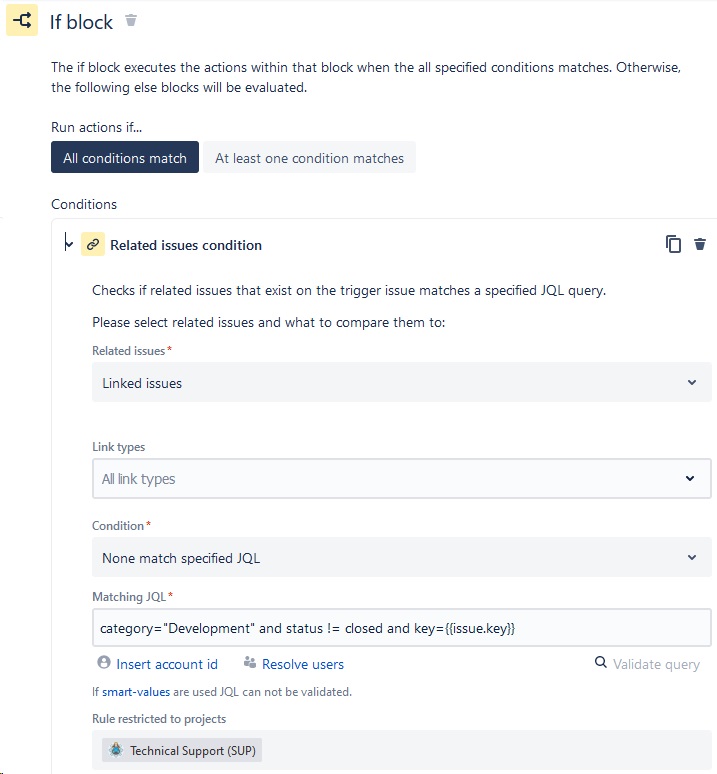Click the Insert account id link

(x=167, y=664)
